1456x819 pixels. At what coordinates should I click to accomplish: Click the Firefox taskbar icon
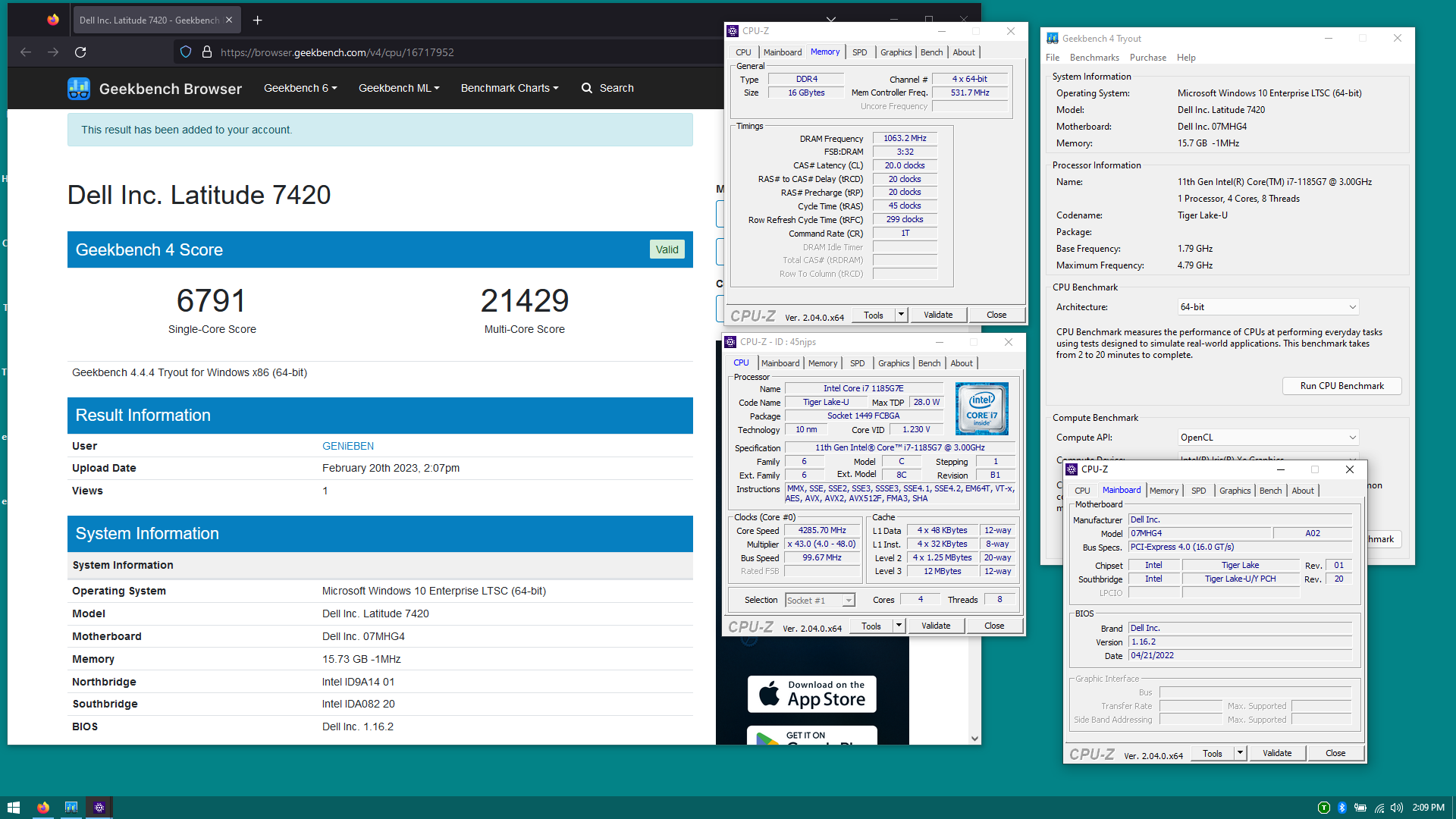[43, 808]
